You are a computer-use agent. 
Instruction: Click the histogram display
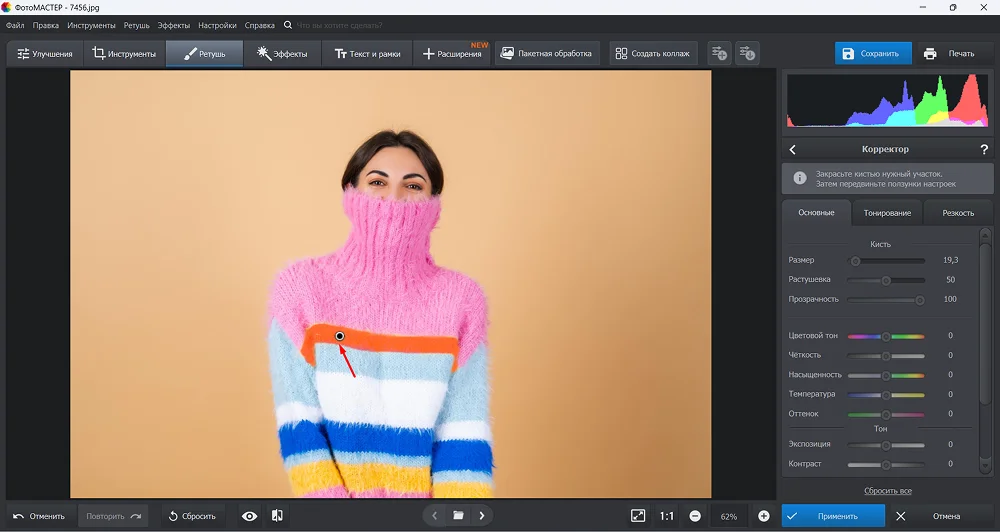[887, 100]
